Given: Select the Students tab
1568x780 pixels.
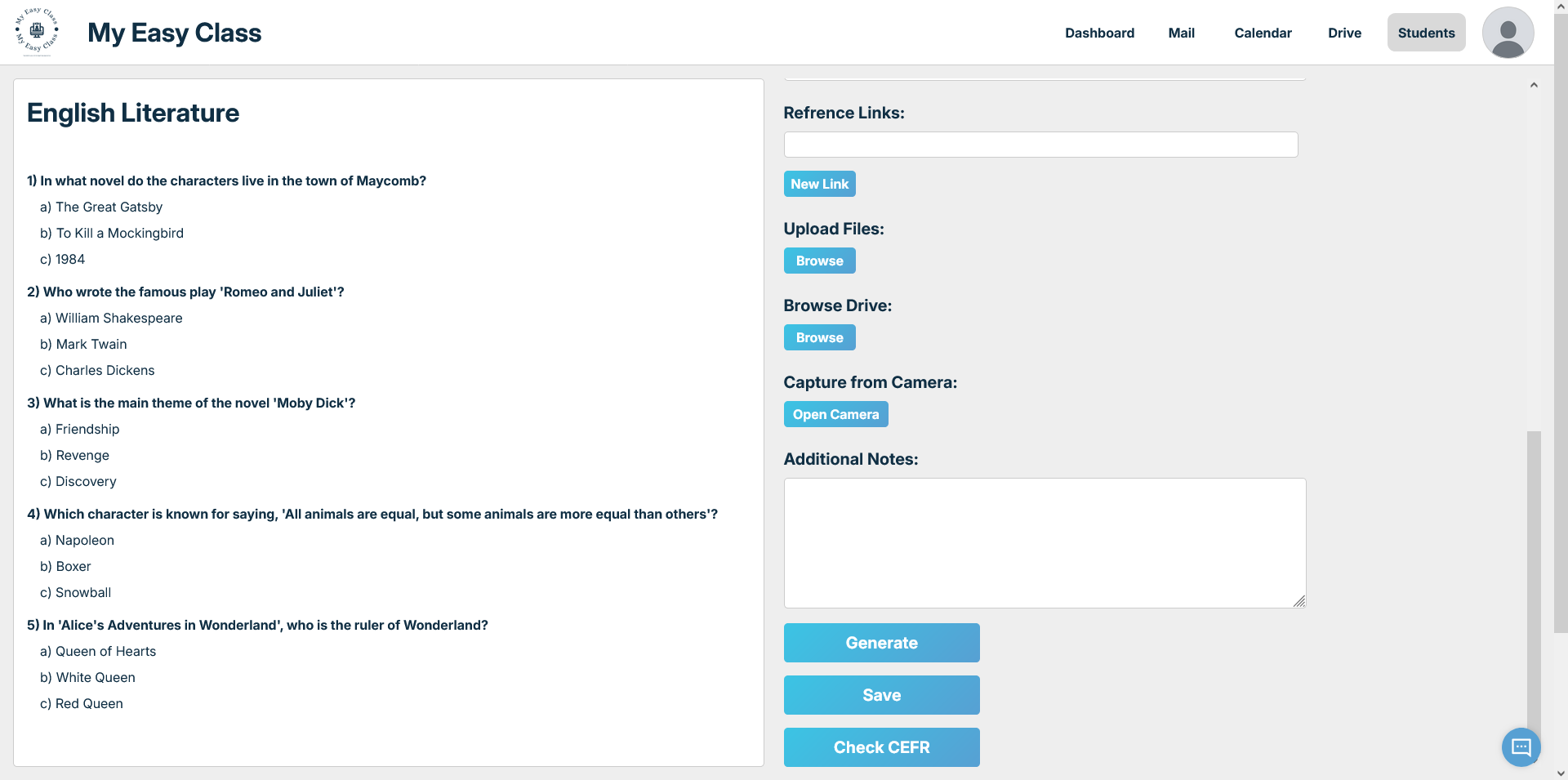Looking at the screenshot, I should 1426,33.
